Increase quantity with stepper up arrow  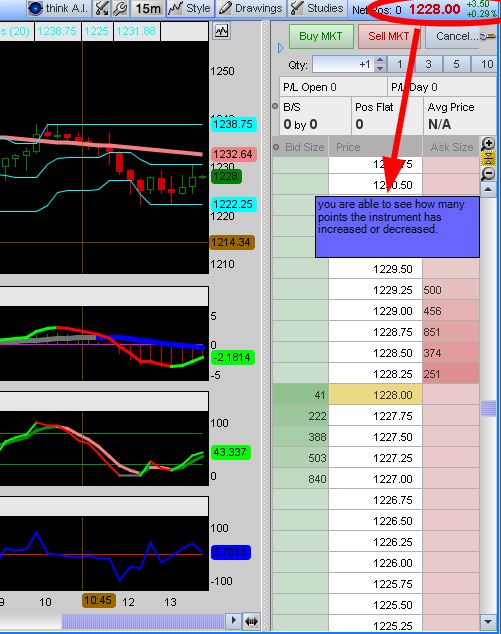pyautogui.click(x=380, y=61)
